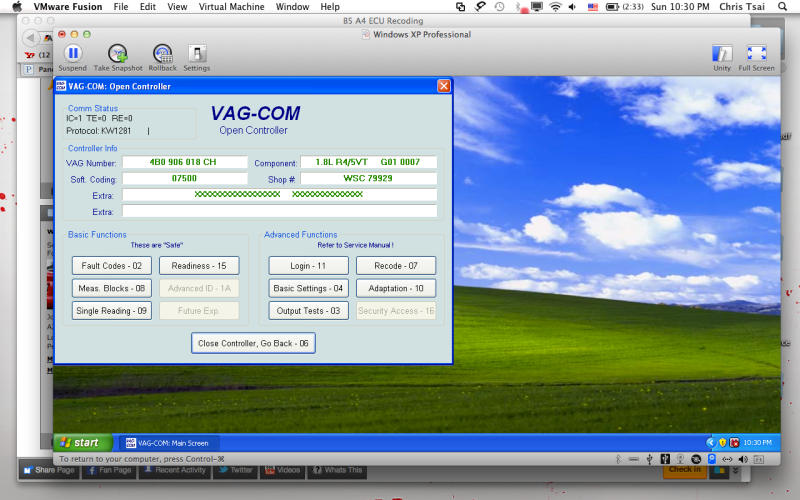Open the File menu
Viewport: 800px width, 500px height.
coord(121,7)
